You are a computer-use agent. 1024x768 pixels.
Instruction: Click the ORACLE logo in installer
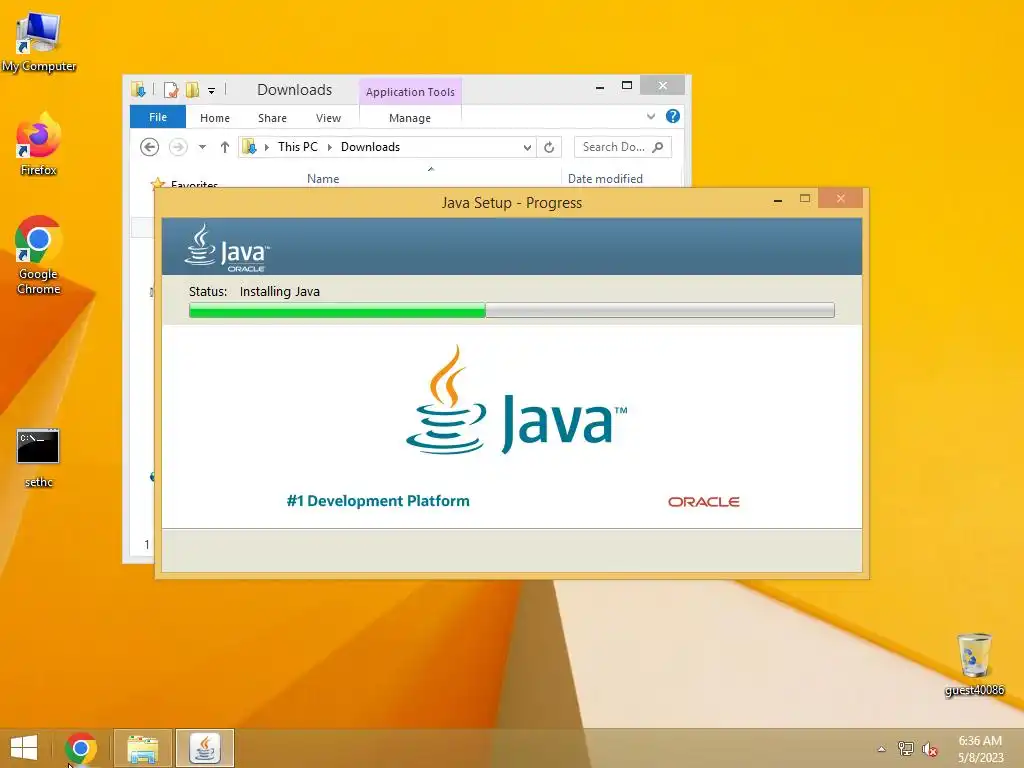(x=703, y=502)
